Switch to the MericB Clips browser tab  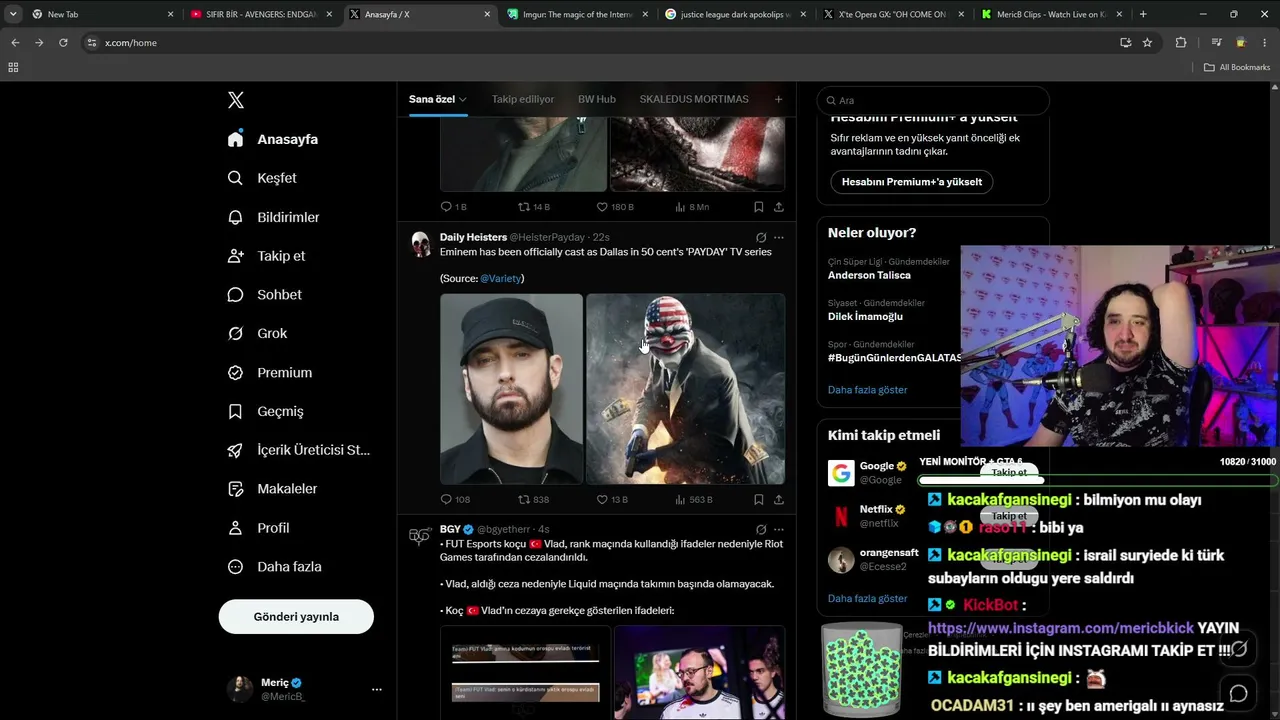1050,14
